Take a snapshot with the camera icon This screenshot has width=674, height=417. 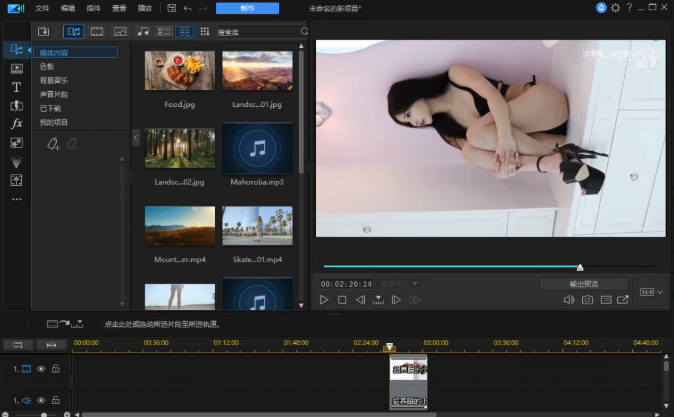click(x=588, y=299)
